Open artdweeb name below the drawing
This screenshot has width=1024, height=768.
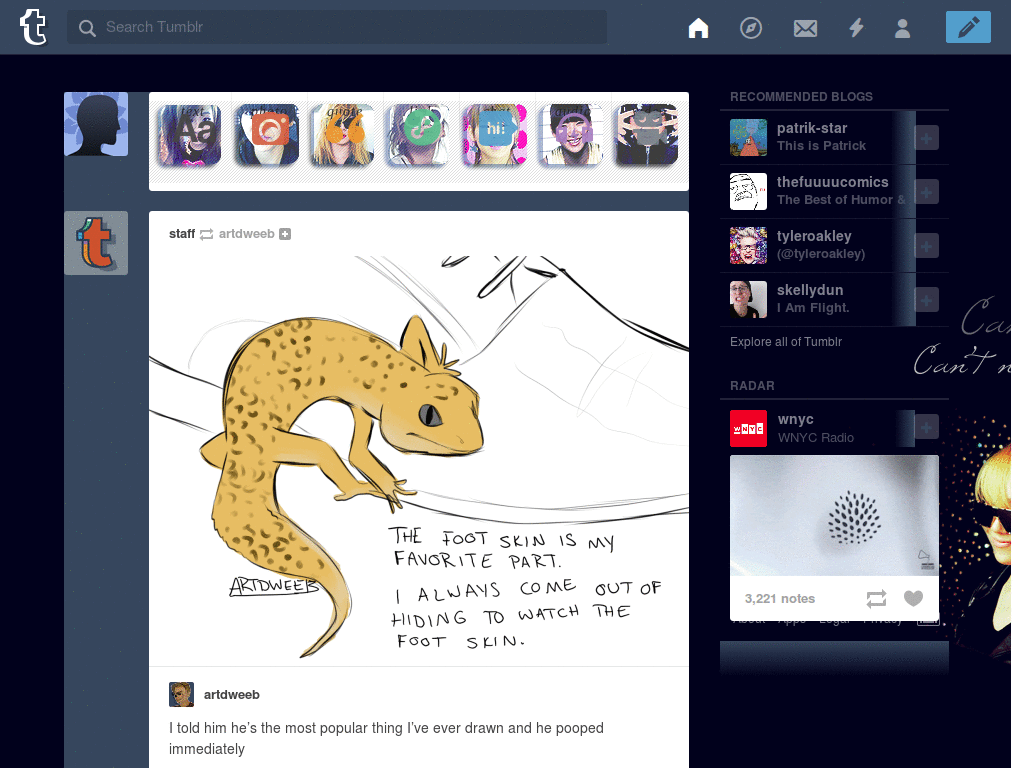coord(231,695)
